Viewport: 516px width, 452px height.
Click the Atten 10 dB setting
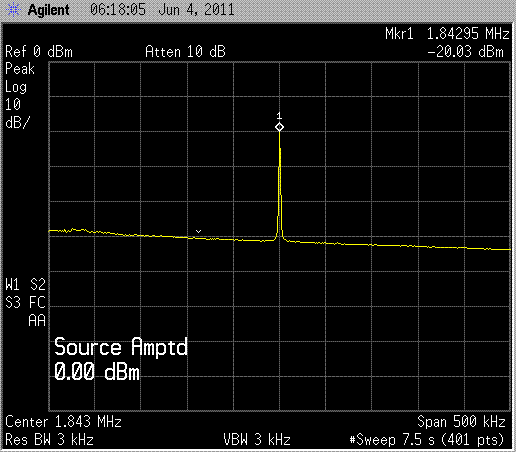(x=185, y=52)
